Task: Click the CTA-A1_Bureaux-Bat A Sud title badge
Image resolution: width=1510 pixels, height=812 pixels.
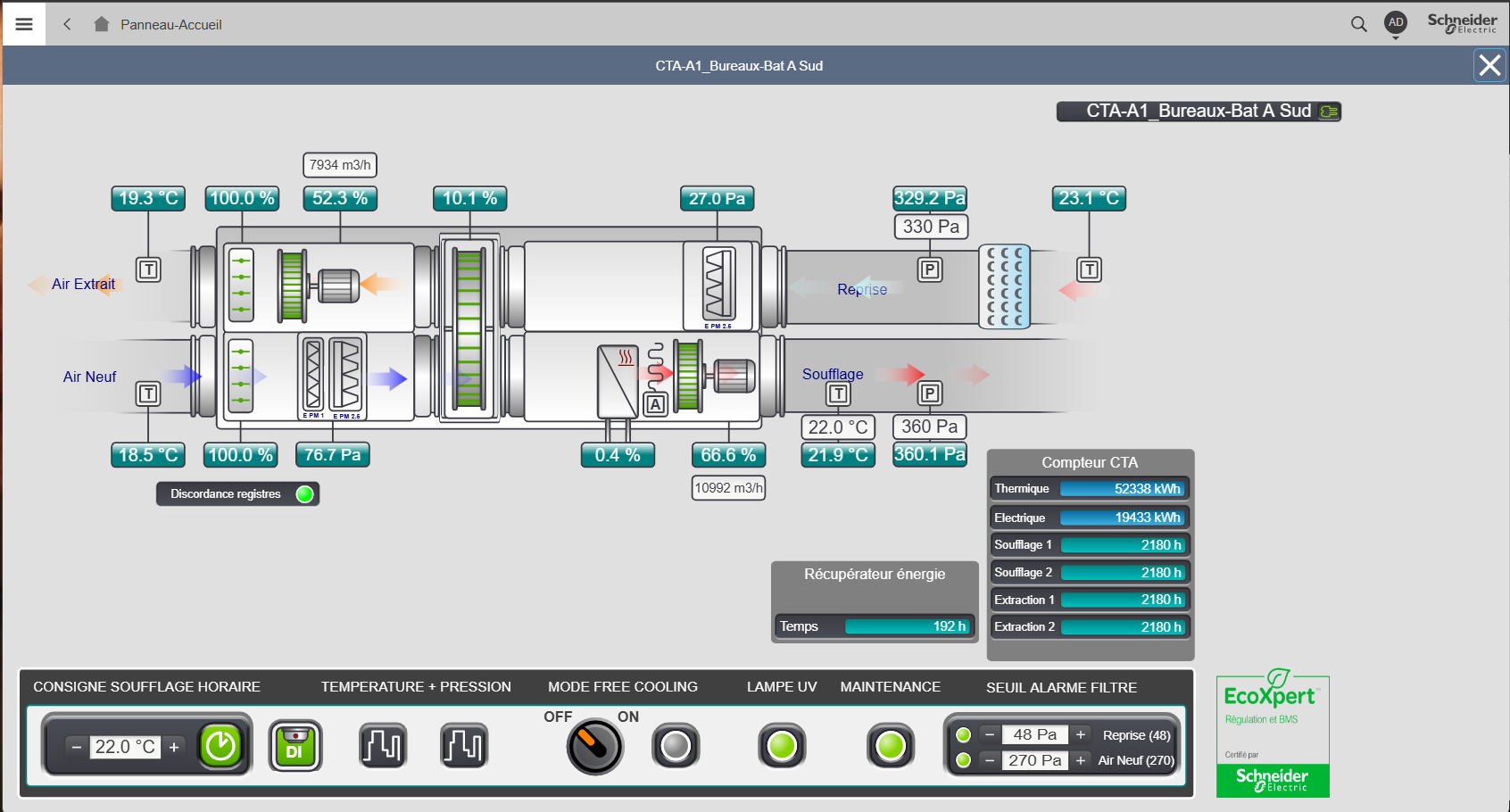Action: pyautogui.click(x=1199, y=111)
